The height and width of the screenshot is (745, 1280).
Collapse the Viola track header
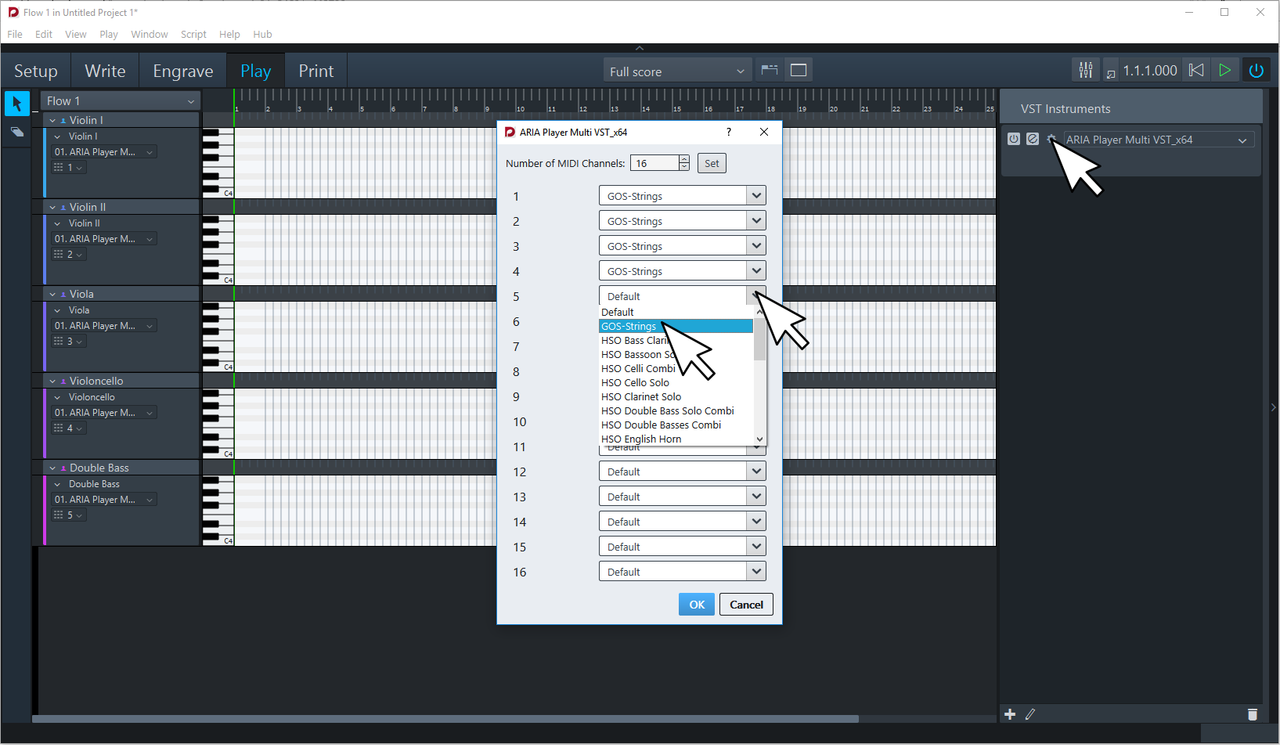click(52, 294)
